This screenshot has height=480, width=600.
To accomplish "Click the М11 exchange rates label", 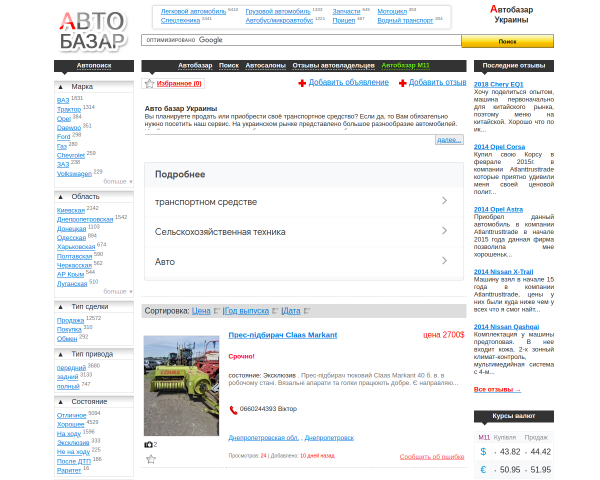I will click(x=484, y=437).
